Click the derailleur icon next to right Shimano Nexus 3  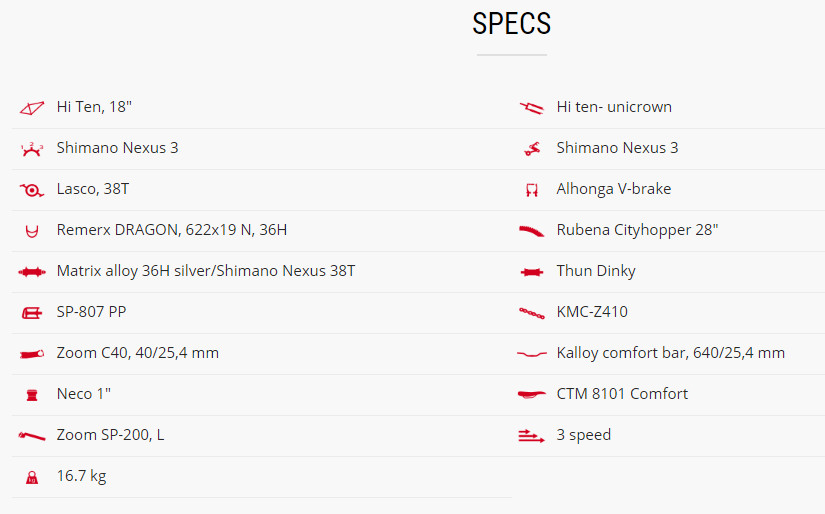[532, 149]
